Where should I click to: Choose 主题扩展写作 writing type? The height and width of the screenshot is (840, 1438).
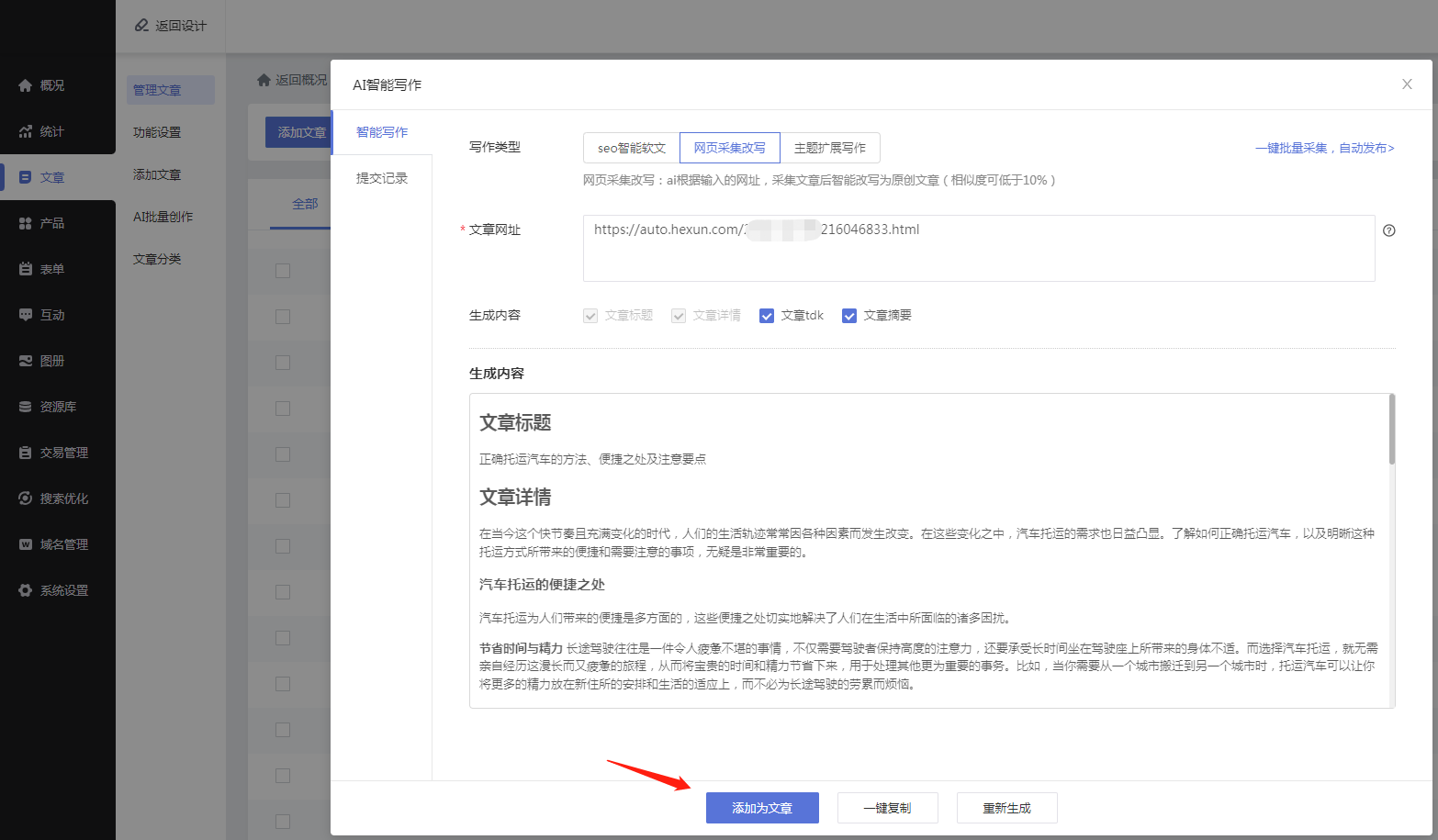[829, 148]
